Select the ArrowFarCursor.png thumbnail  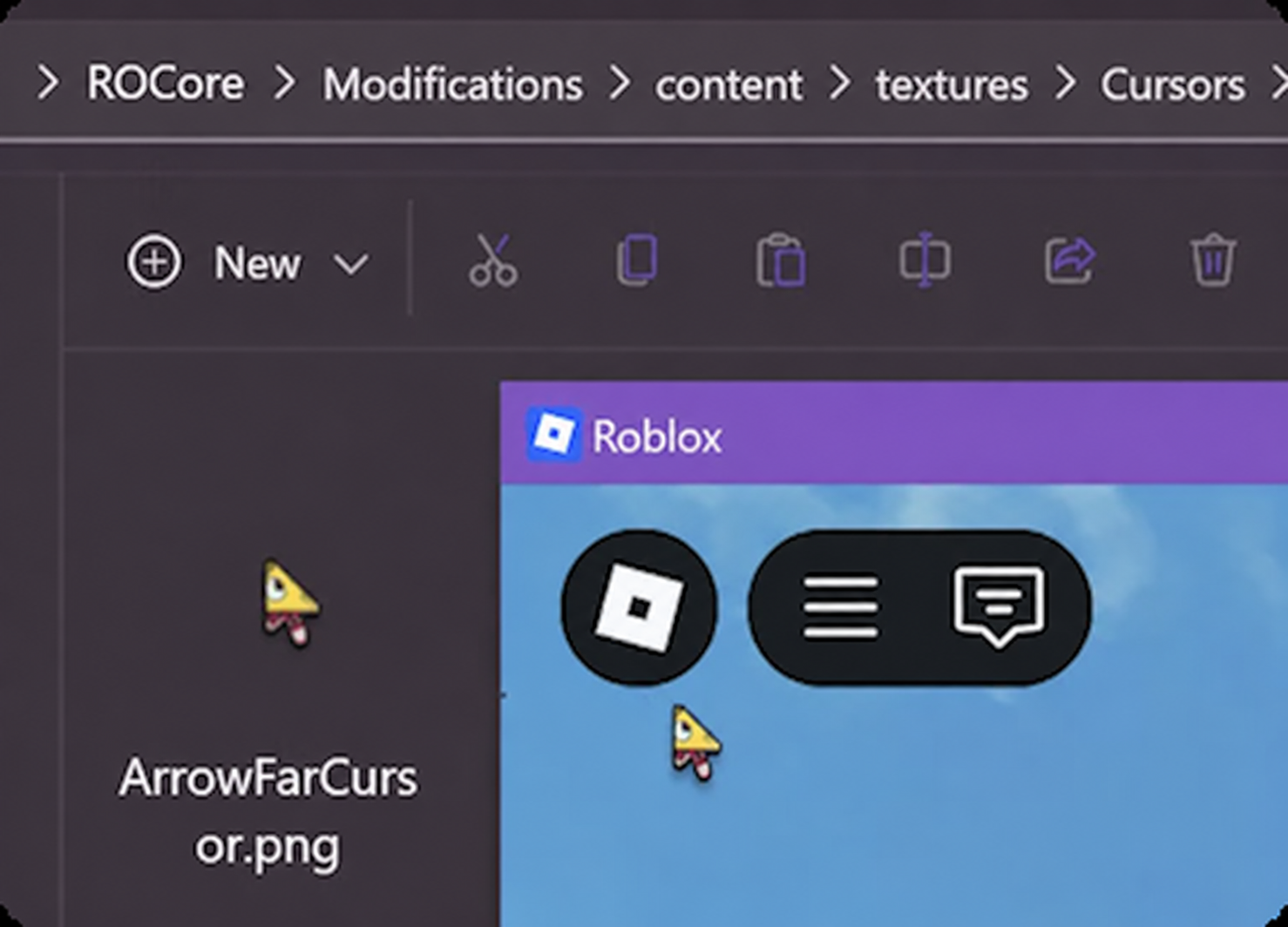click(290, 603)
